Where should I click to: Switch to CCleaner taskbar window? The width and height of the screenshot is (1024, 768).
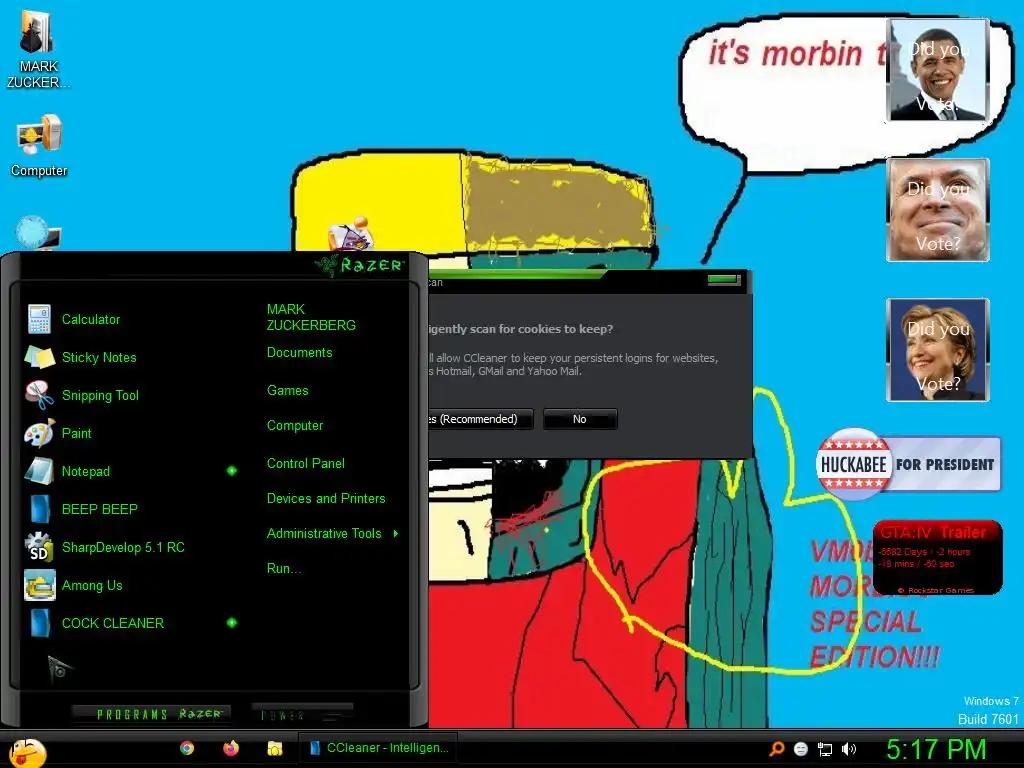[378, 748]
